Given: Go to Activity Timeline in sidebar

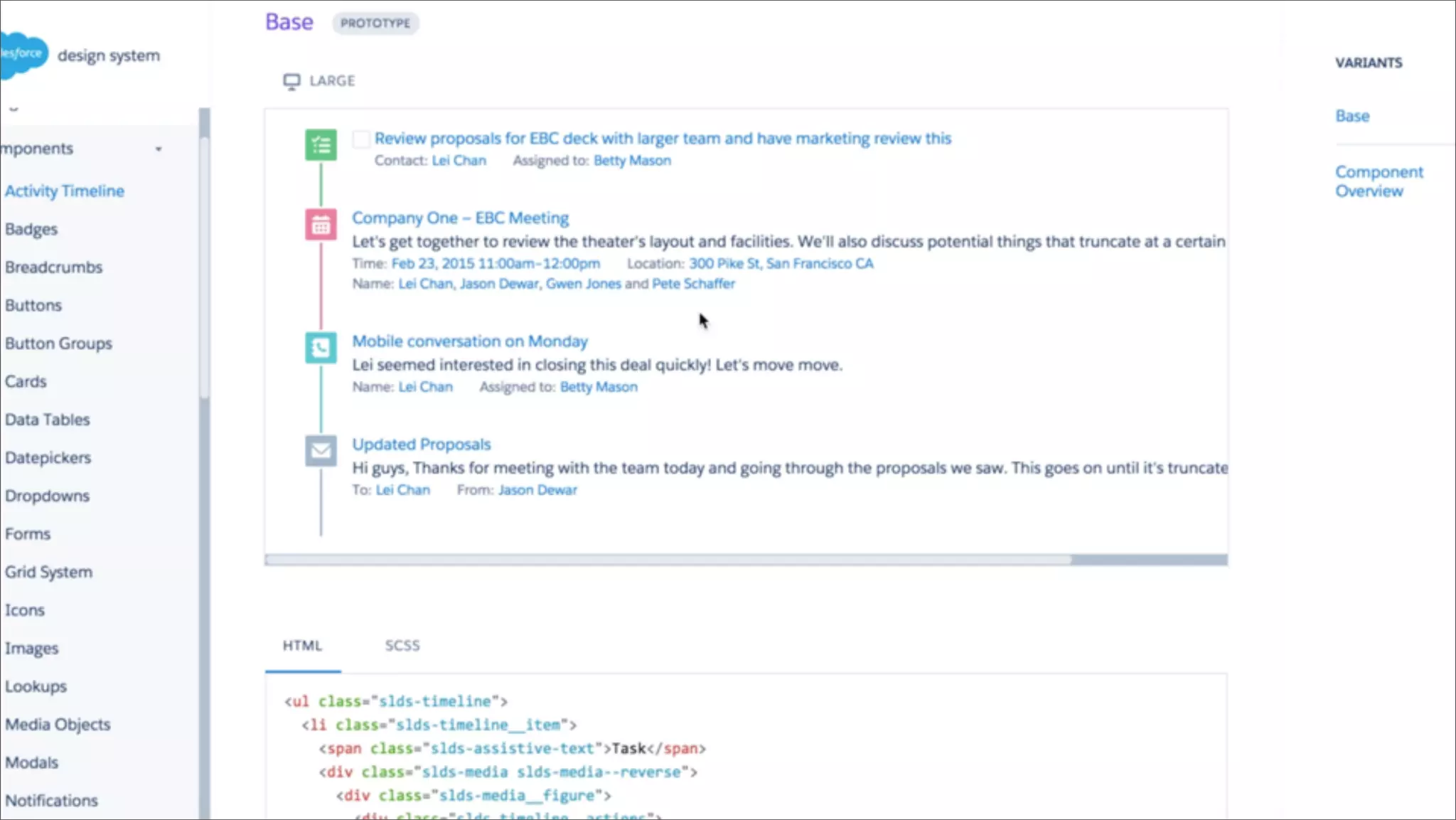Looking at the screenshot, I should pyautogui.click(x=65, y=191).
